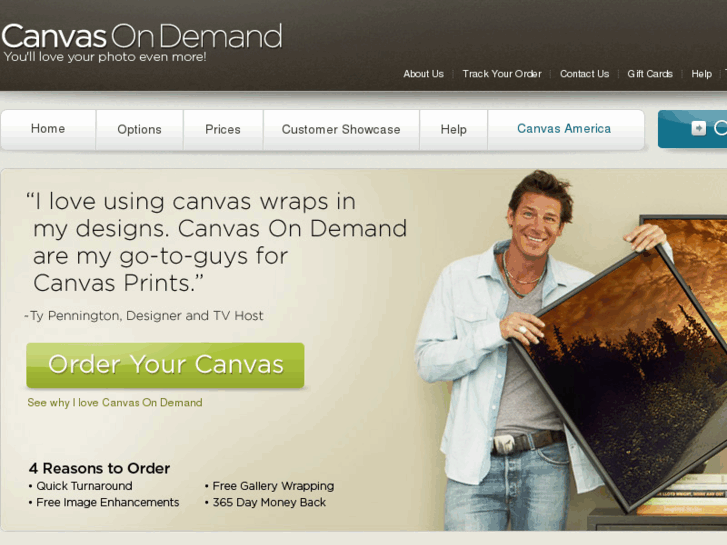Viewport: 727px width, 545px height.
Task: Click the "You'll love your photo even more!" tagline
Action: pos(105,57)
